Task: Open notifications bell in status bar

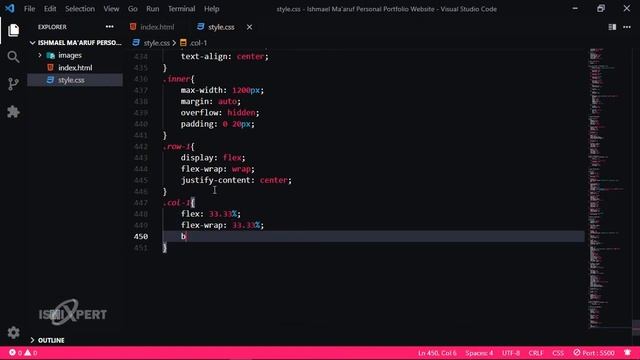Action: click(x=627, y=353)
